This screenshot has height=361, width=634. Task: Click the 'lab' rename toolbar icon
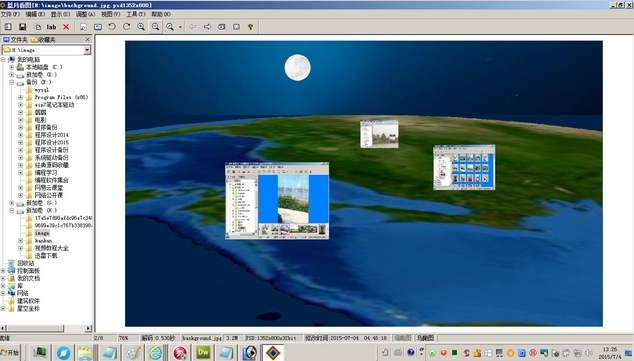(x=51, y=27)
